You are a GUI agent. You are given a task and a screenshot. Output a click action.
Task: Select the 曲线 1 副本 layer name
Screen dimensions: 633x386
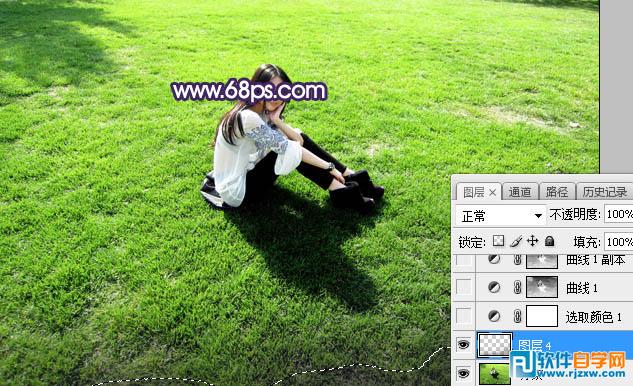595,260
